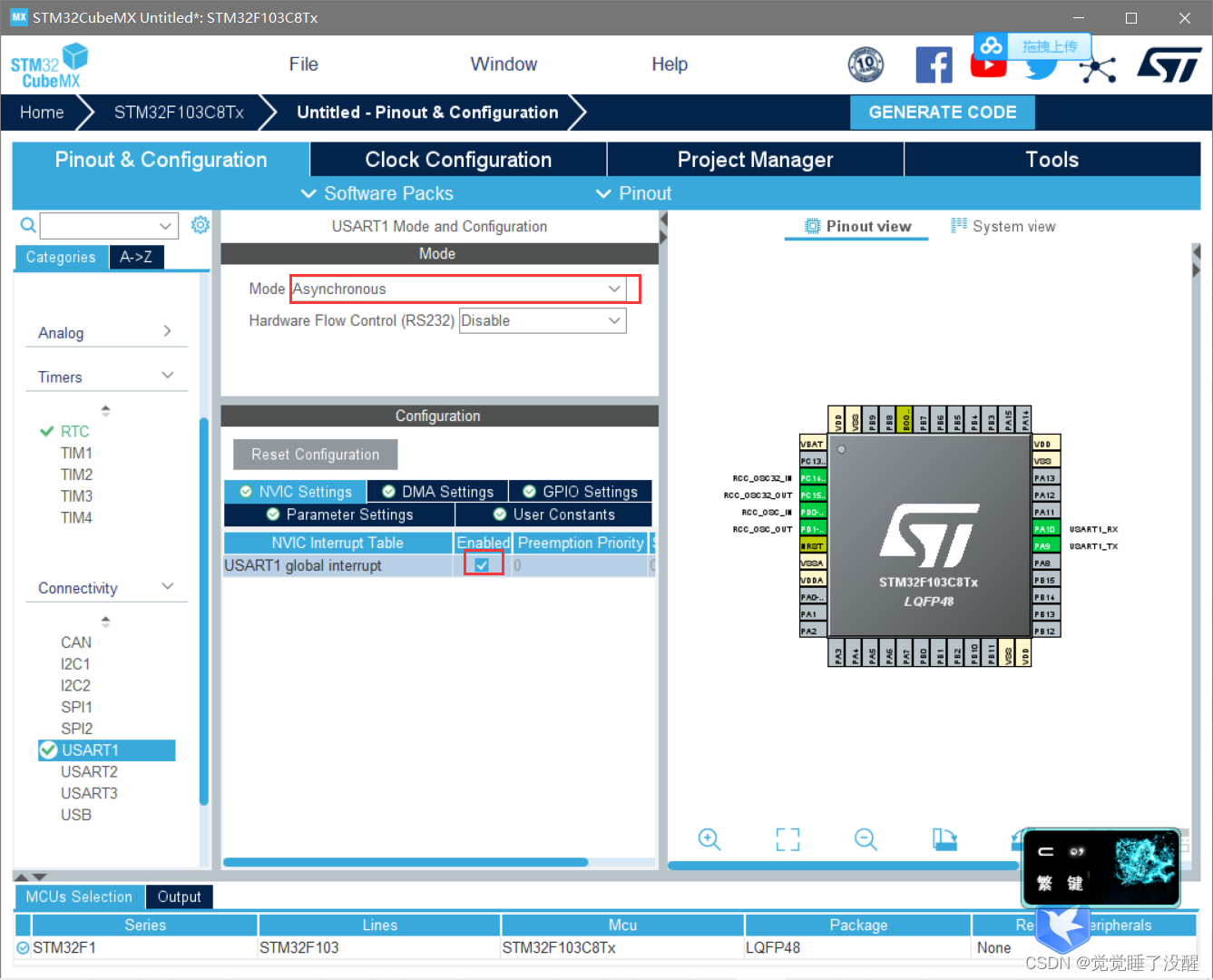Rotate the chip clockwise icon
Screen dimensions: 1213x980
click(x=944, y=839)
